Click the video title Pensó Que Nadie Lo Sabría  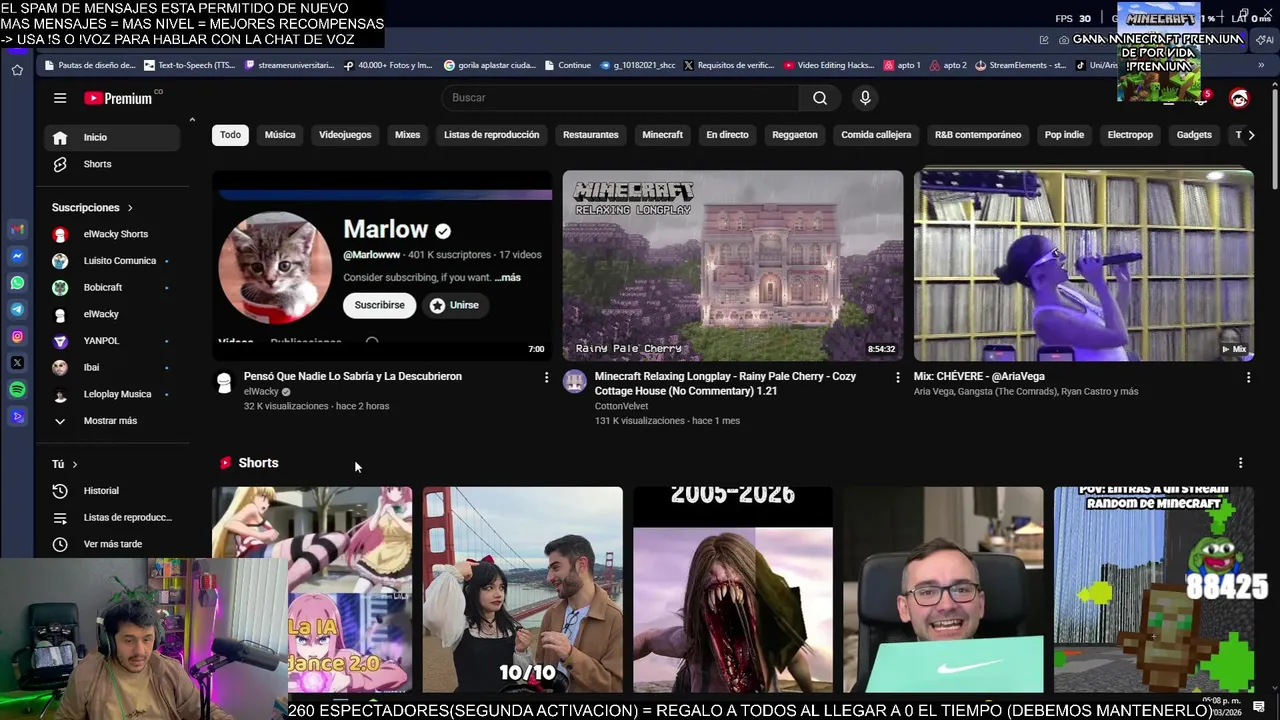pos(352,376)
